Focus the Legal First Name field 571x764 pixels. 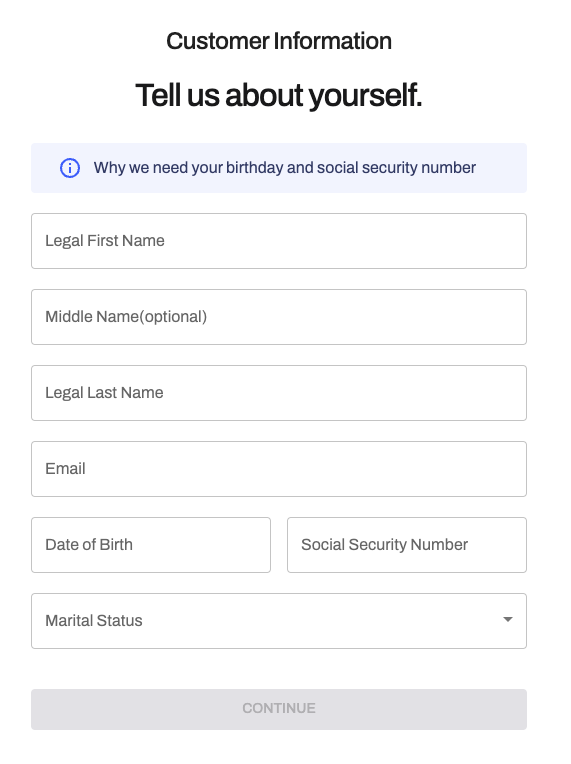pyautogui.click(x=279, y=241)
